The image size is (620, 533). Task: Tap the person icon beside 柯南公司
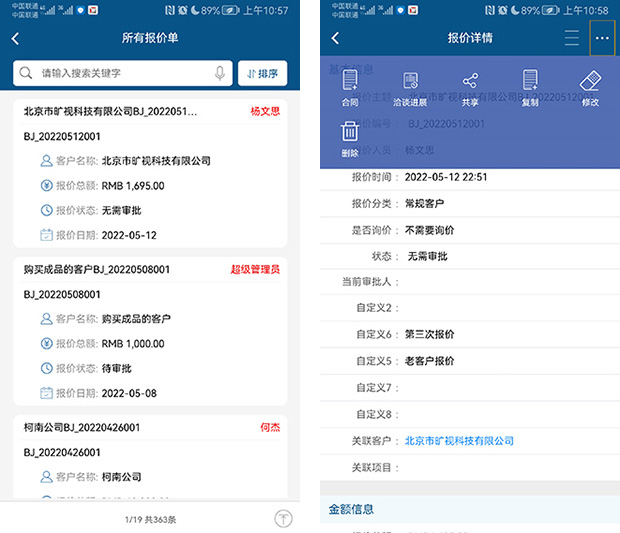pyautogui.click(x=47, y=477)
